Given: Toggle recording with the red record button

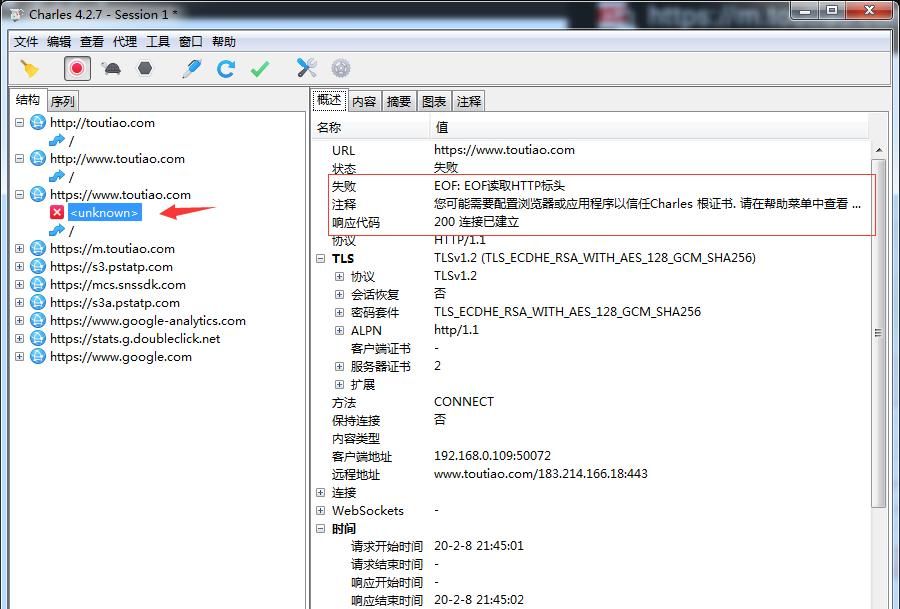Looking at the screenshot, I should (x=78, y=67).
